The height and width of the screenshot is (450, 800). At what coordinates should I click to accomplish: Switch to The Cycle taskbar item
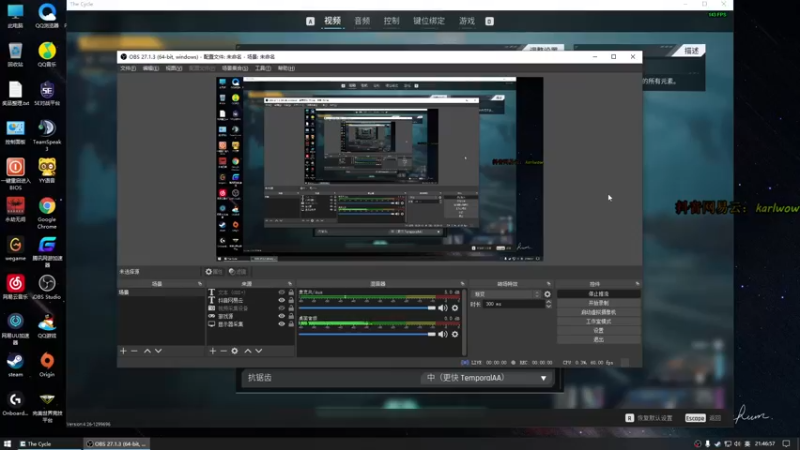pyautogui.click(x=48, y=444)
